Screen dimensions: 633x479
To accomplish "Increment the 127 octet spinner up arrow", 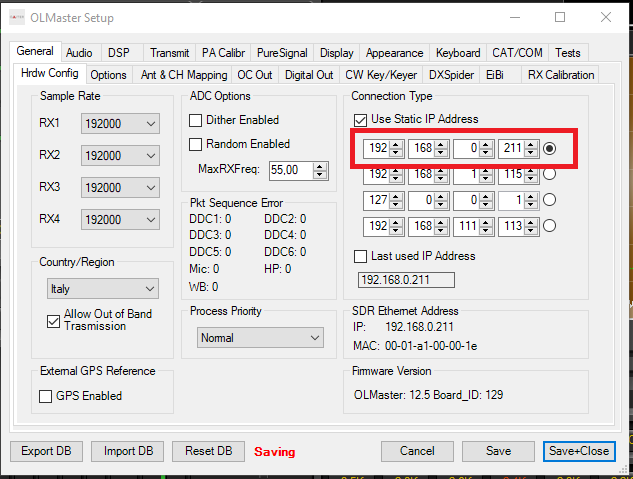I will (396, 196).
